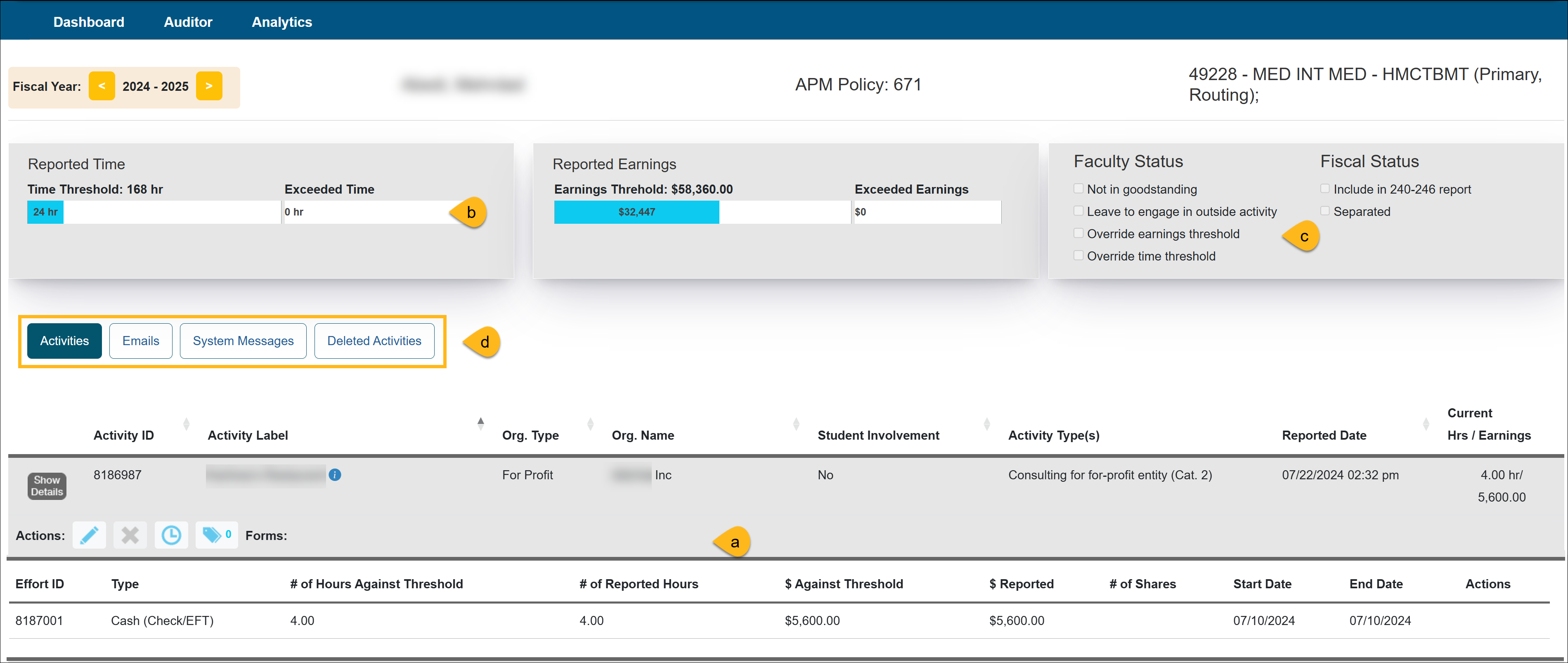Viewport: 1568px width, 663px height.
Task: Enable Override time threshold checkbox
Action: click(1078, 256)
